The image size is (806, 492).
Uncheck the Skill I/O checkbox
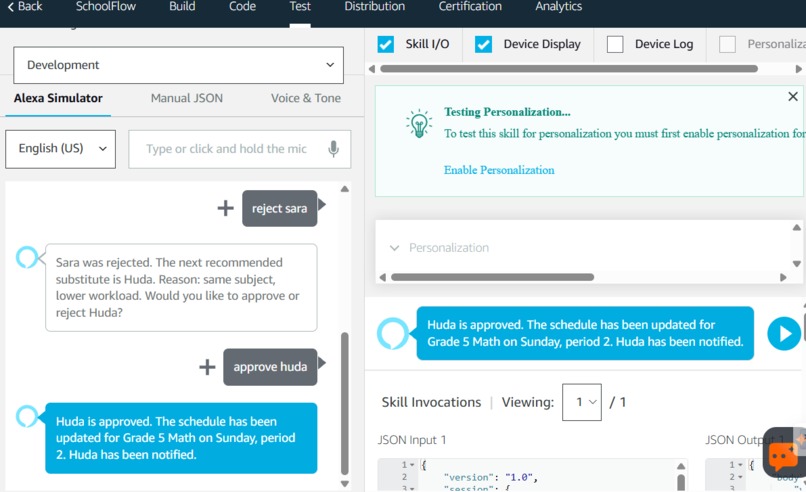click(x=386, y=44)
